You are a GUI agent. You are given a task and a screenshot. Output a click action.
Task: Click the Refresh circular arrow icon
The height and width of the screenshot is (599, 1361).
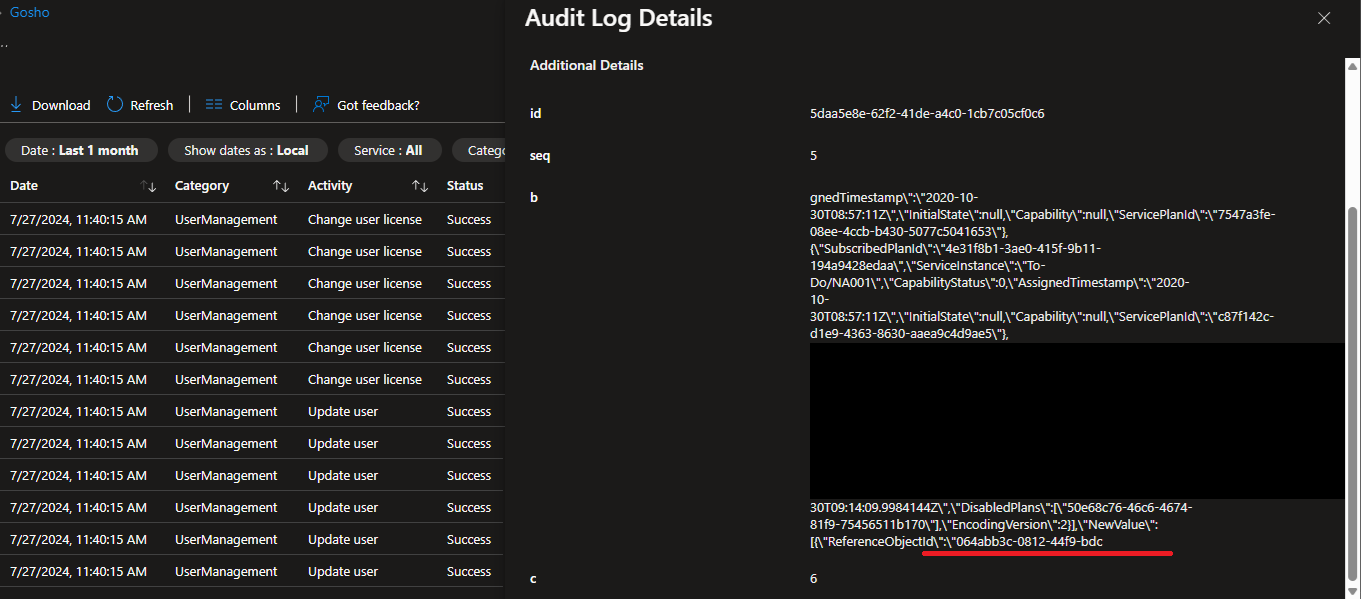pyautogui.click(x=115, y=105)
